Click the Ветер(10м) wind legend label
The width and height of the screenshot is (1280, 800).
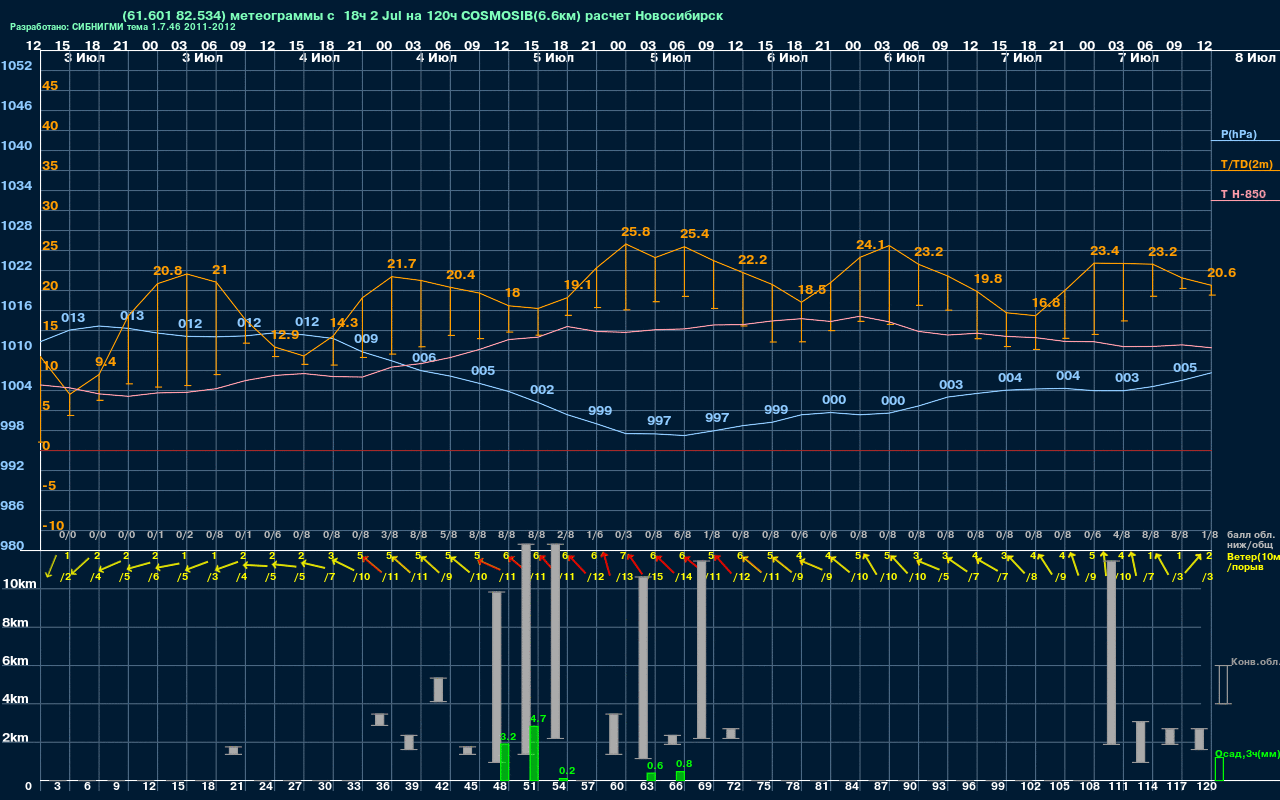[1253, 555]
